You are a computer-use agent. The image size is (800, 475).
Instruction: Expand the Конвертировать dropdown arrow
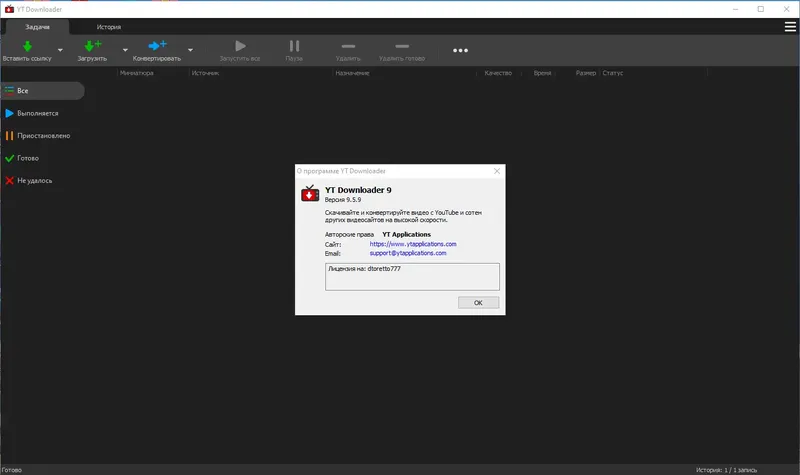[x=190, y=50]
